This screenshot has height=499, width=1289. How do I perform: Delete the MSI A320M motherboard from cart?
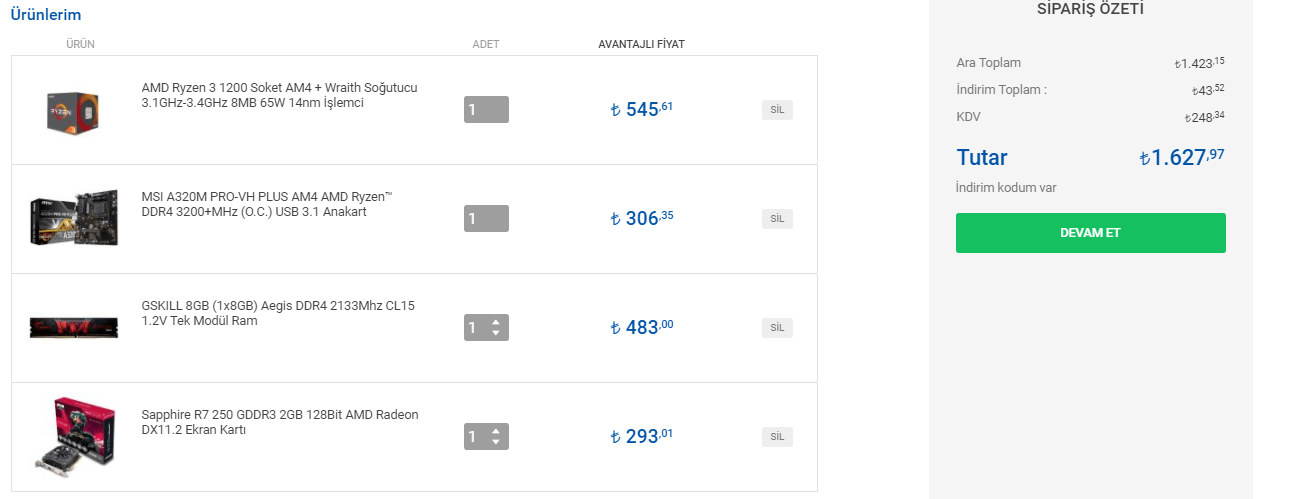pos(777,218)
